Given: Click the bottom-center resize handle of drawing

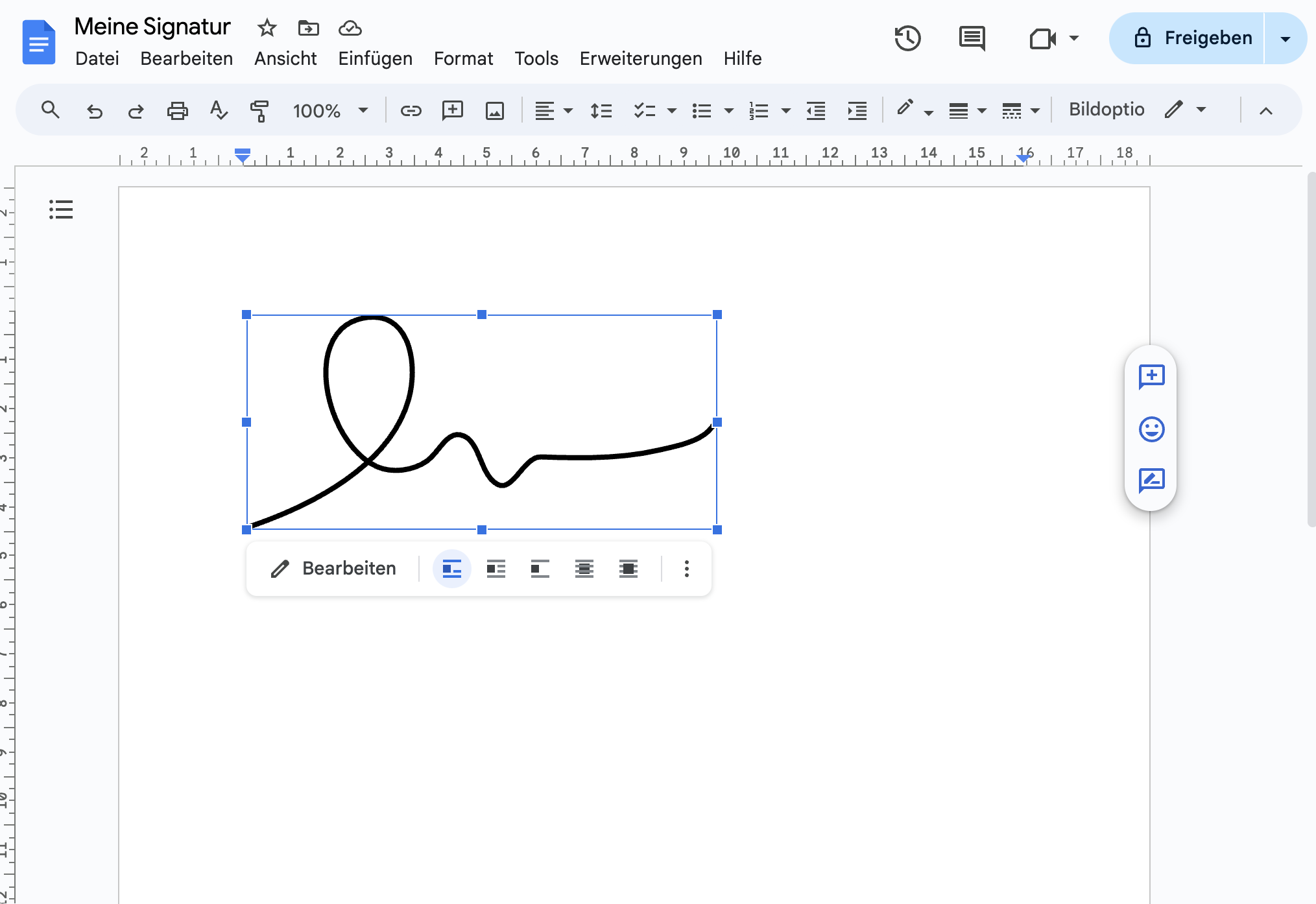Looking at the screenshot, I should pyautogui.click(x=482, y=530).
